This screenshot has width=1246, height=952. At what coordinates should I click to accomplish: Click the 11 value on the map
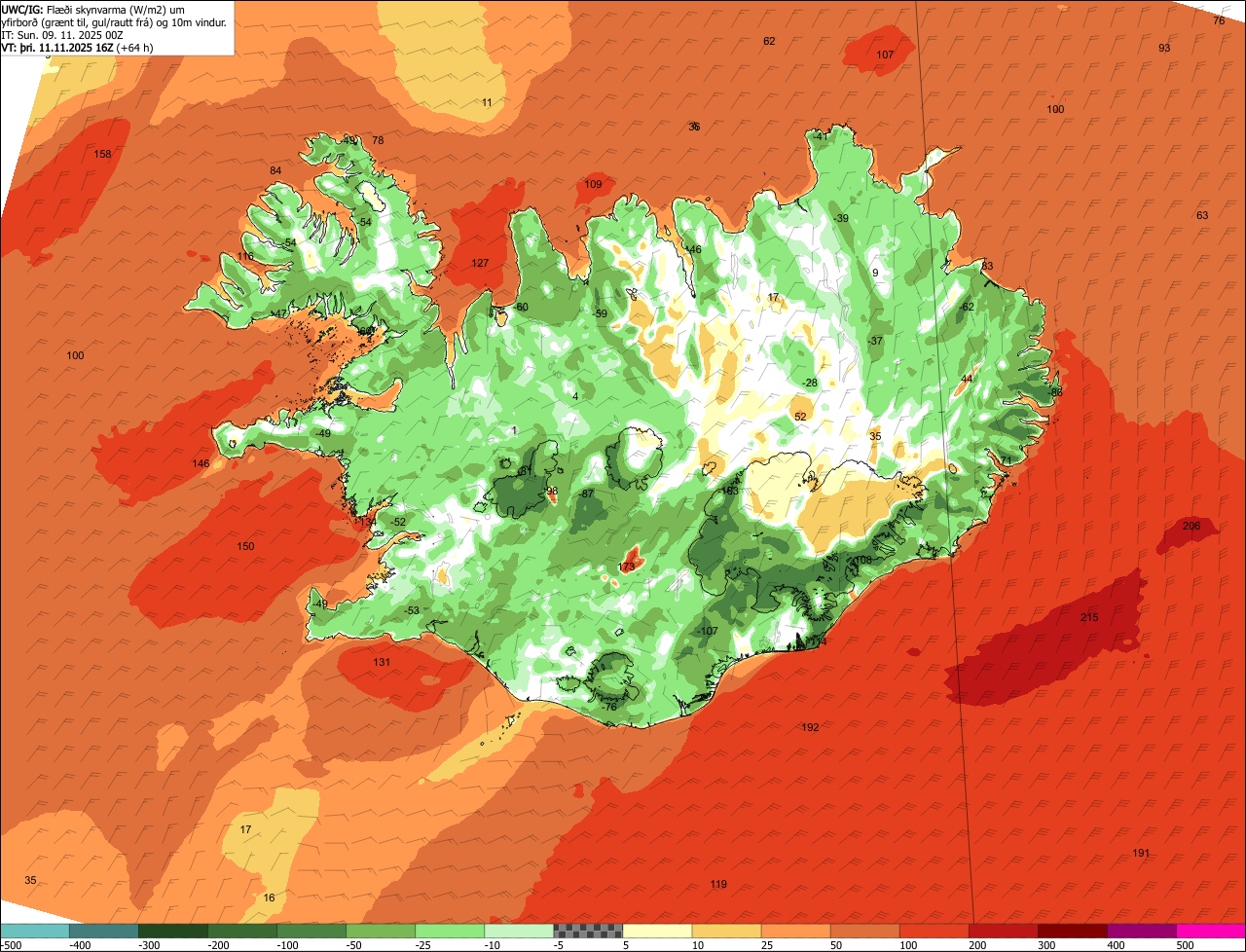[x=487, y=102]
